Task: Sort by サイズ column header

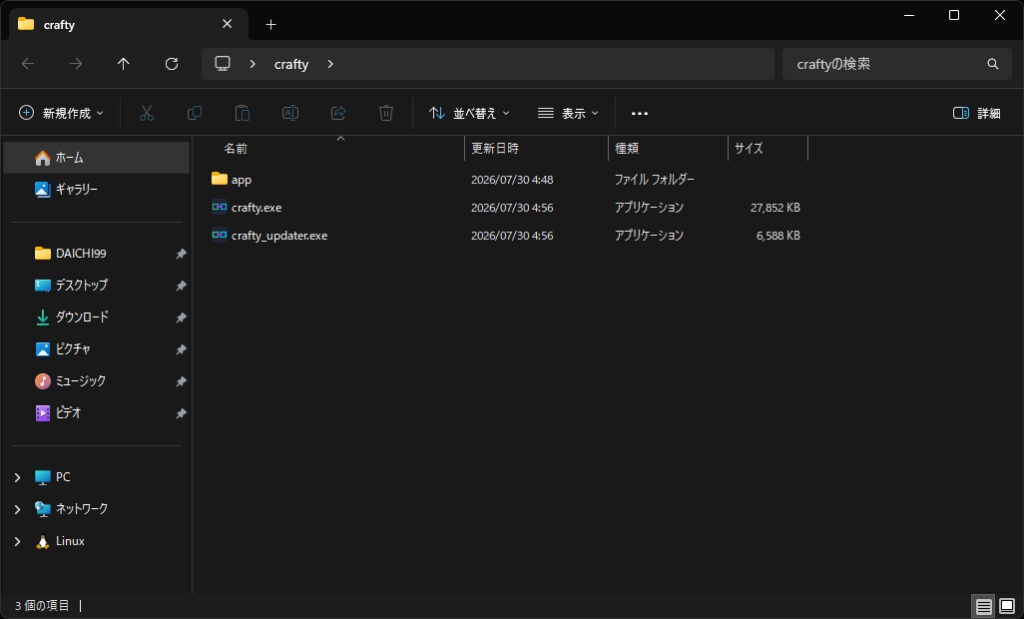Action: coord(768,148)
